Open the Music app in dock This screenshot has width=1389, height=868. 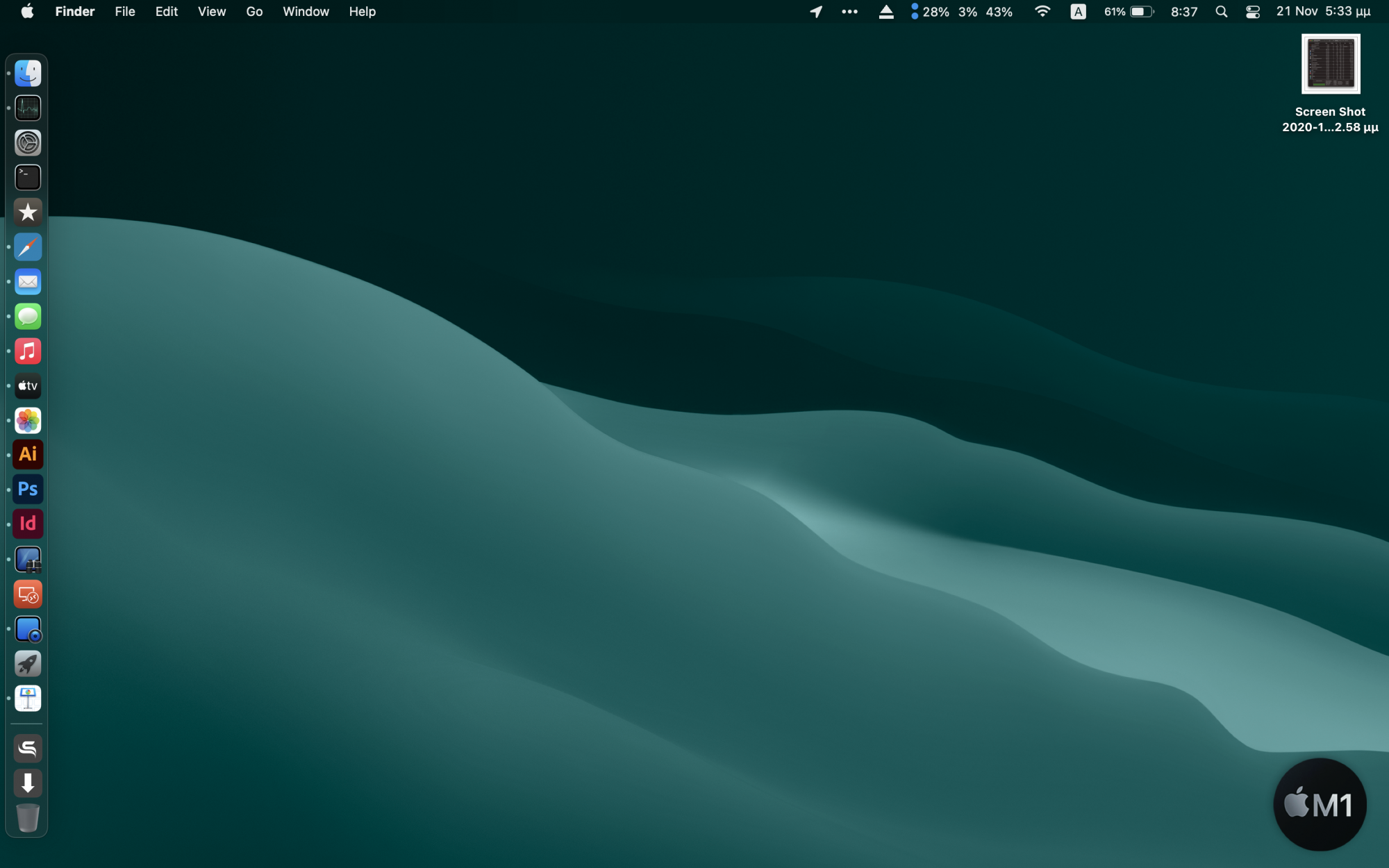[28, 351]
